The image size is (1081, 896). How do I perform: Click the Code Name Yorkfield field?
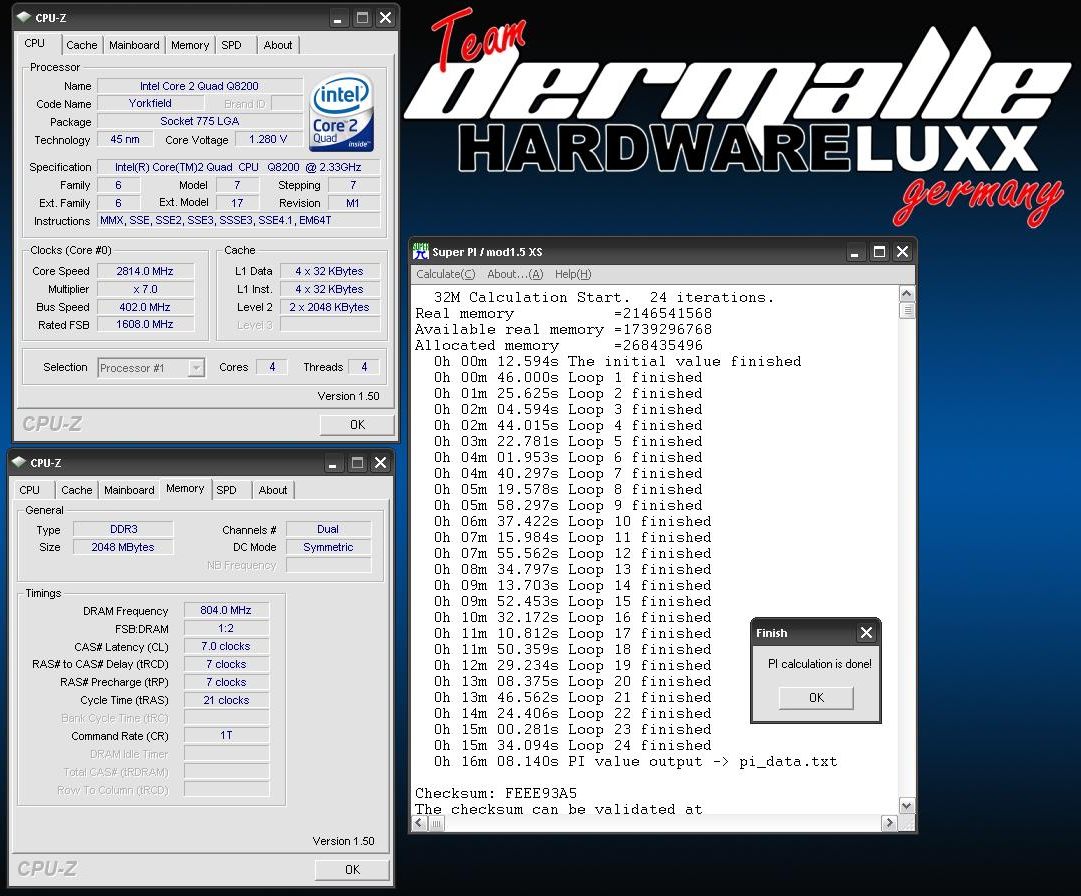[x=150, y=103]
